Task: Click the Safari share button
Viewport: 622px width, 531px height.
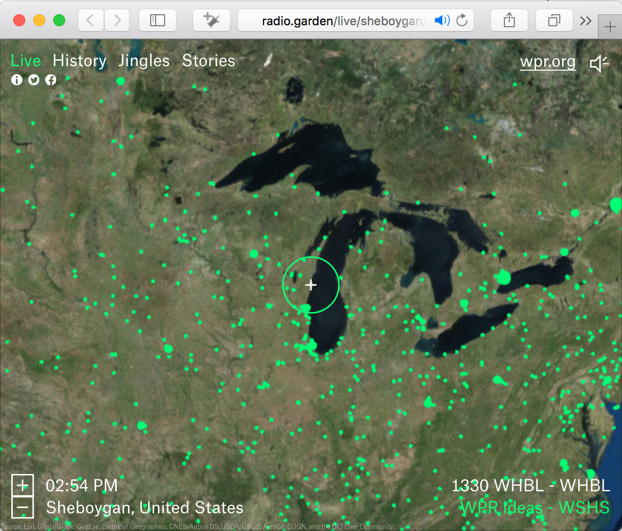Action: pyautogui.click(x=509, y=20)
